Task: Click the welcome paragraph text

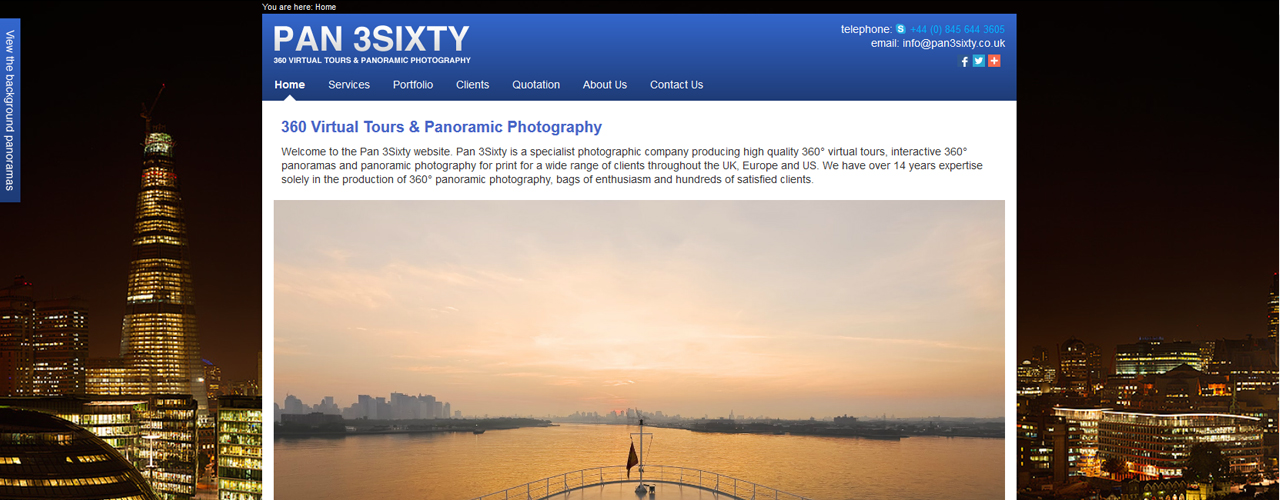Action: pos(632,166)
